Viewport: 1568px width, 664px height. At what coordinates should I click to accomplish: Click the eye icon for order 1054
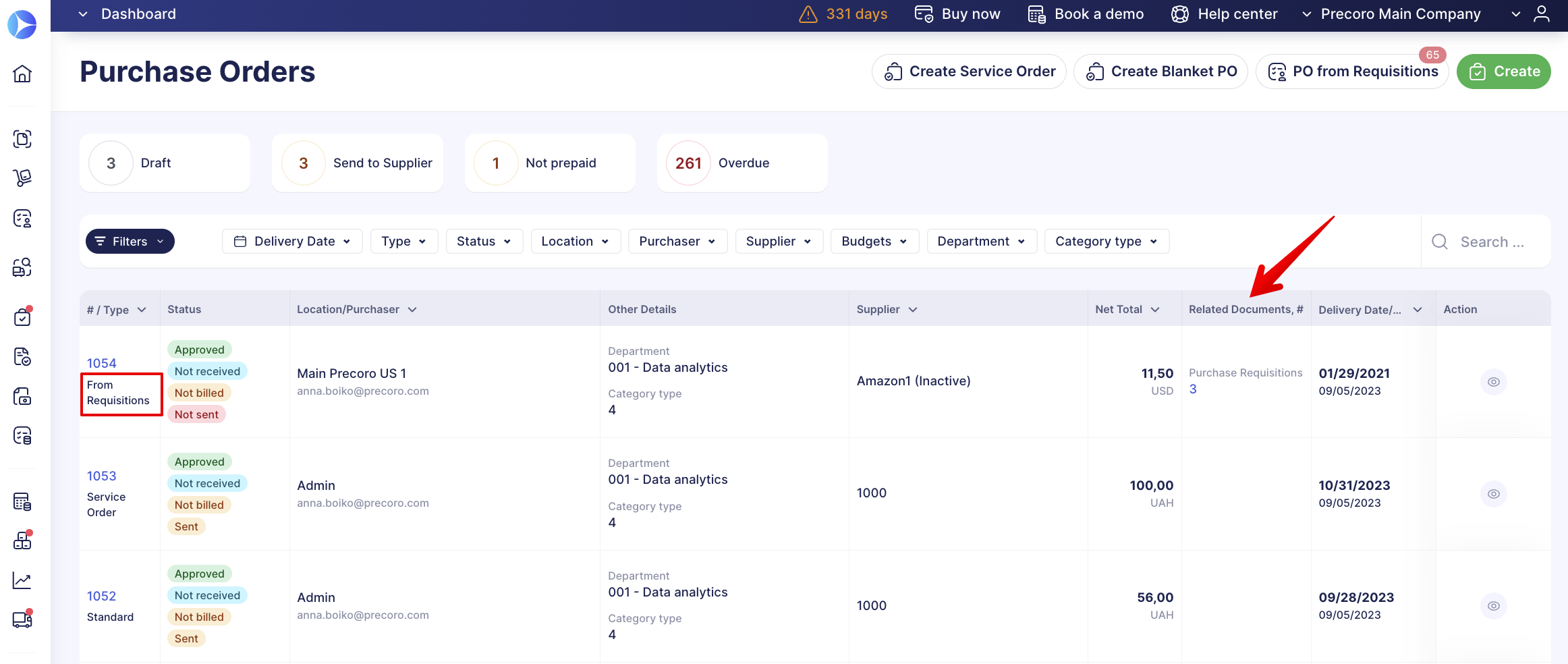pos(1494,381)
